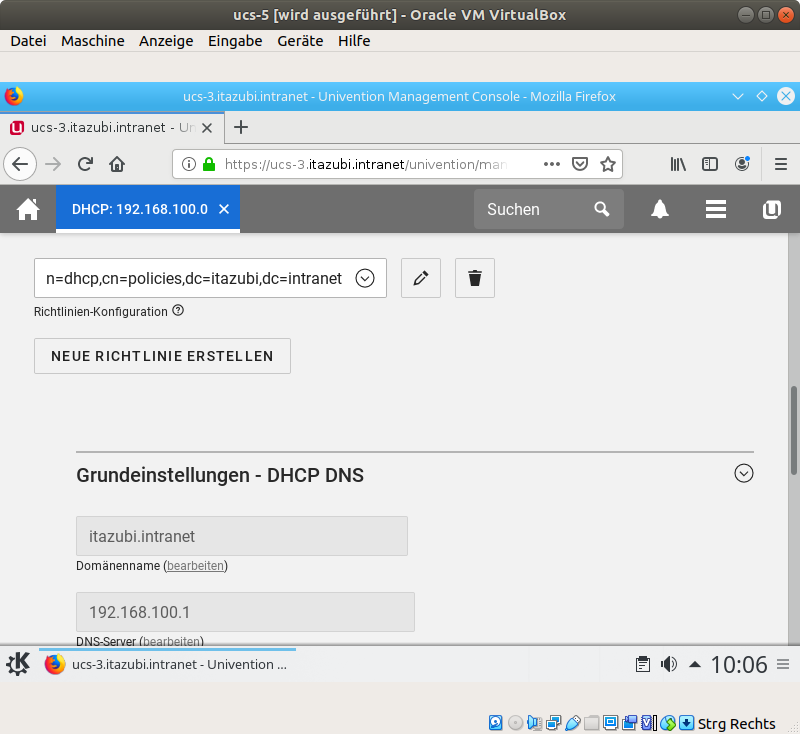Save page to Pocket

click(x=580, y=164)
